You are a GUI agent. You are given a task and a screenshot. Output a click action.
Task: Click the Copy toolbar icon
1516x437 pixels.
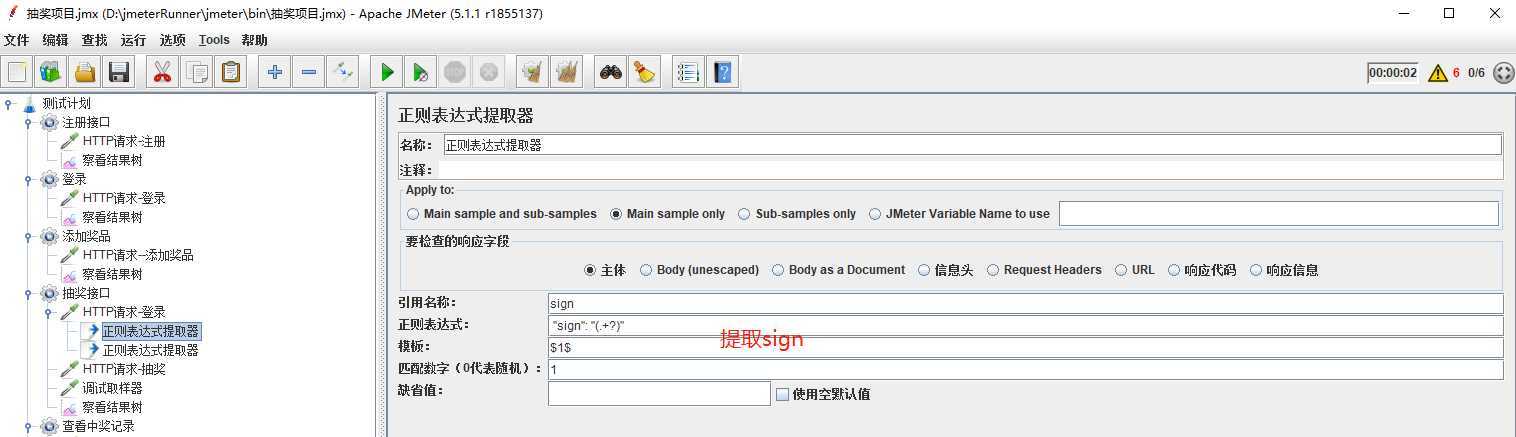(x=197, y=72)
